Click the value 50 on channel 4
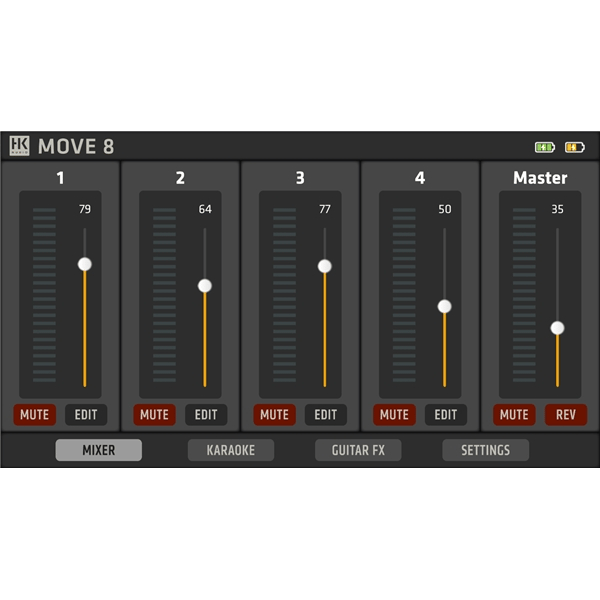Screen dimensions: 600x600 tap(445, 209)
